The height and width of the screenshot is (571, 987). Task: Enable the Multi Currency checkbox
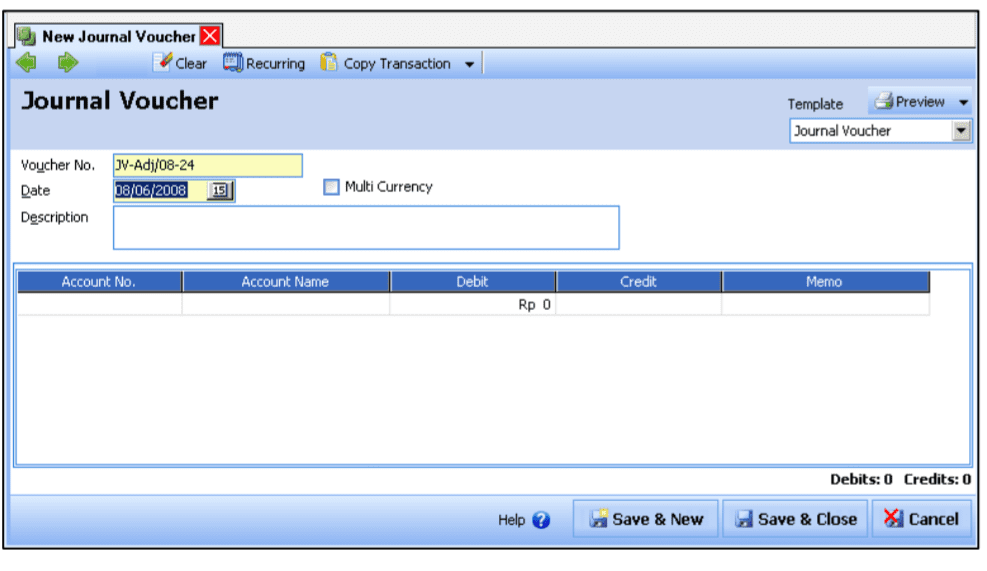332,187
